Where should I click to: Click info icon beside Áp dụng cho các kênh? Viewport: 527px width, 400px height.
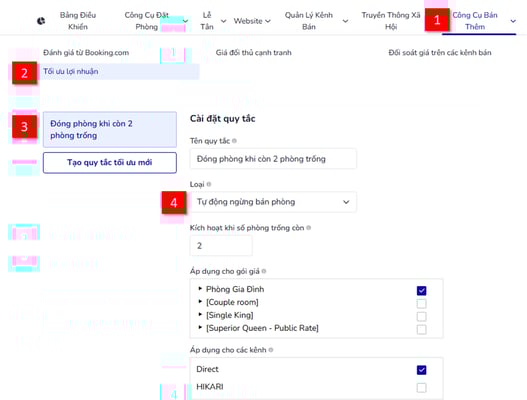pos(271,350)
